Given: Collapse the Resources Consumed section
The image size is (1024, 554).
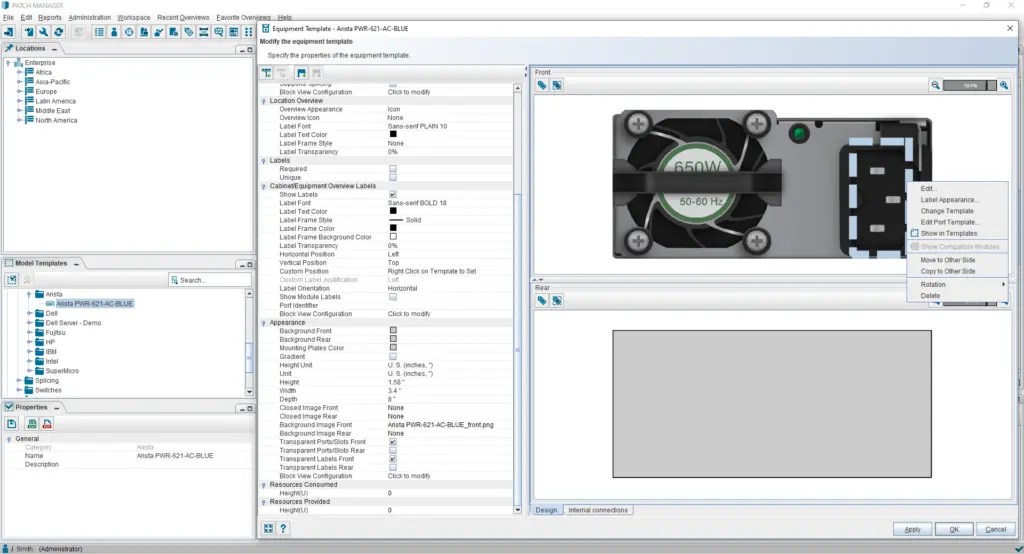Looking at the screenshot, I should (x=264, y=485).
